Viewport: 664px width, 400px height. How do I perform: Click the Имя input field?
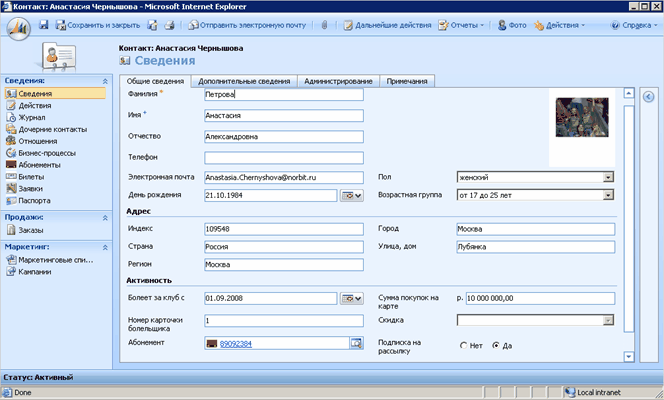point(284,116)
